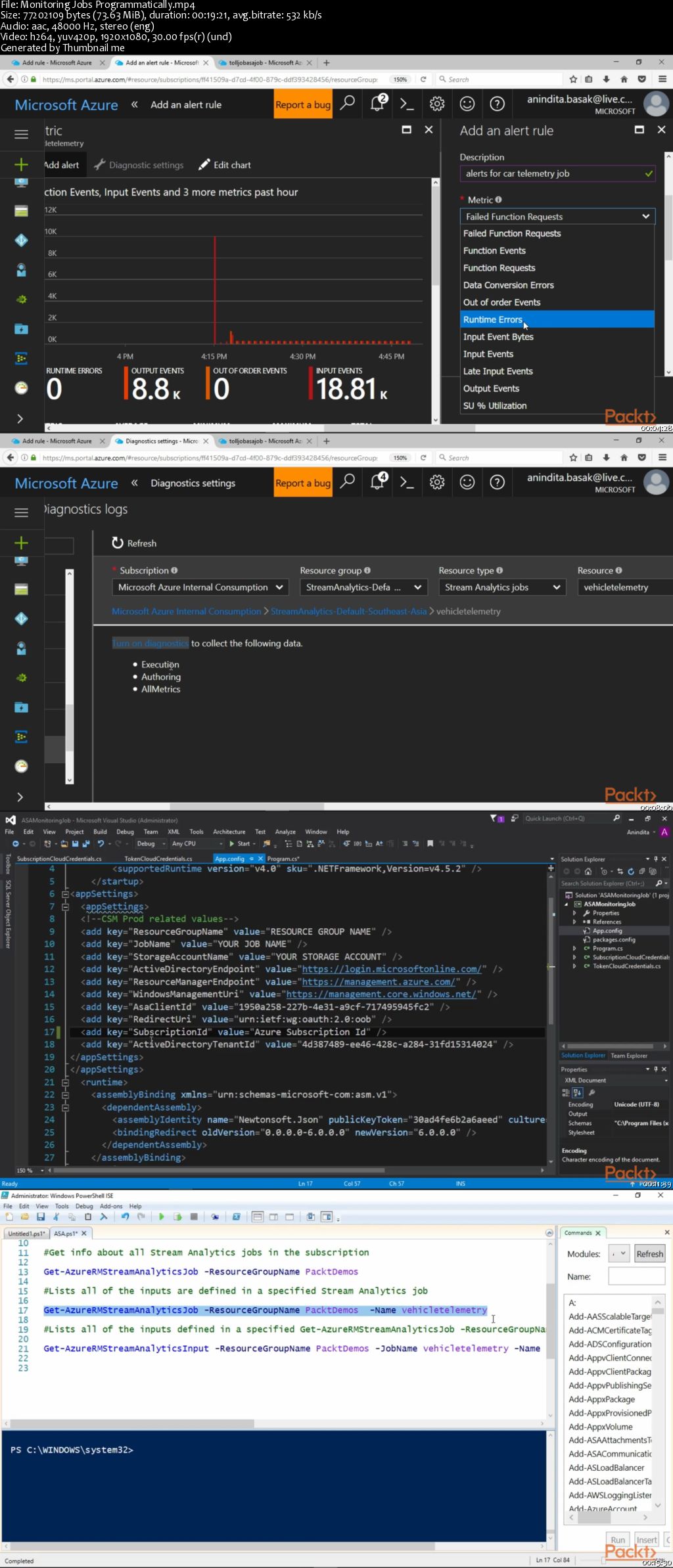Image resolution: width=673 pixels, height=1568 pixels.
Task: Select Late Input Events from the metric list
Action: coord(557,371)
